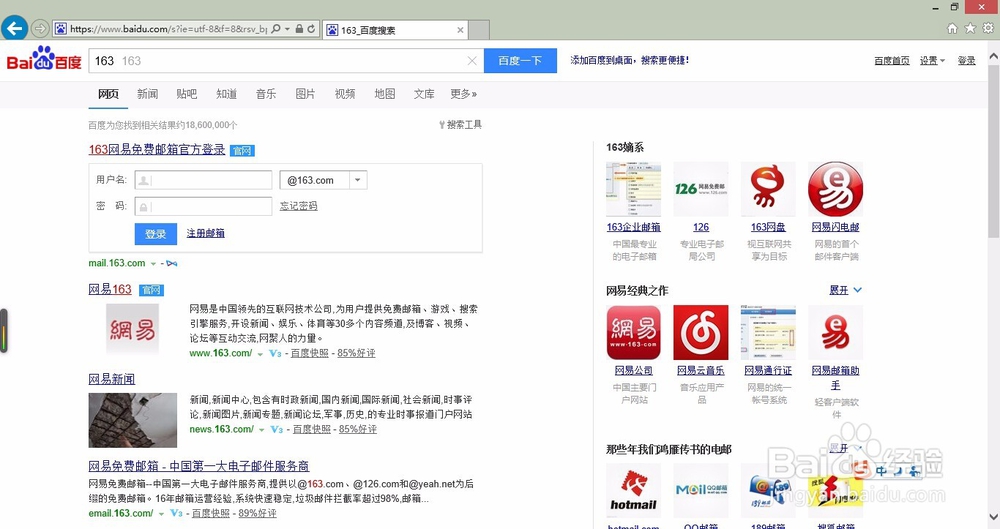Switch to 贴吧 search tab
The width and height of the screenshot is (1000, 529).
[186, 94]
